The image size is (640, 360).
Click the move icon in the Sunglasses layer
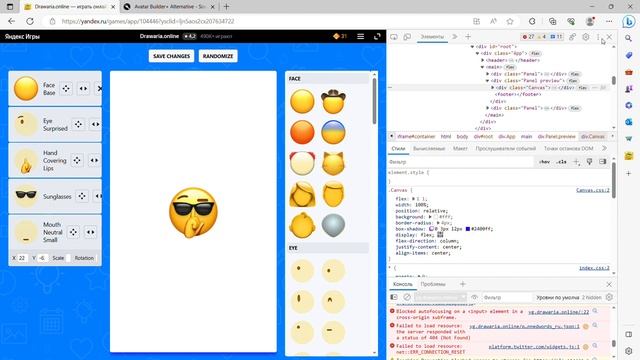click(82, 196)
